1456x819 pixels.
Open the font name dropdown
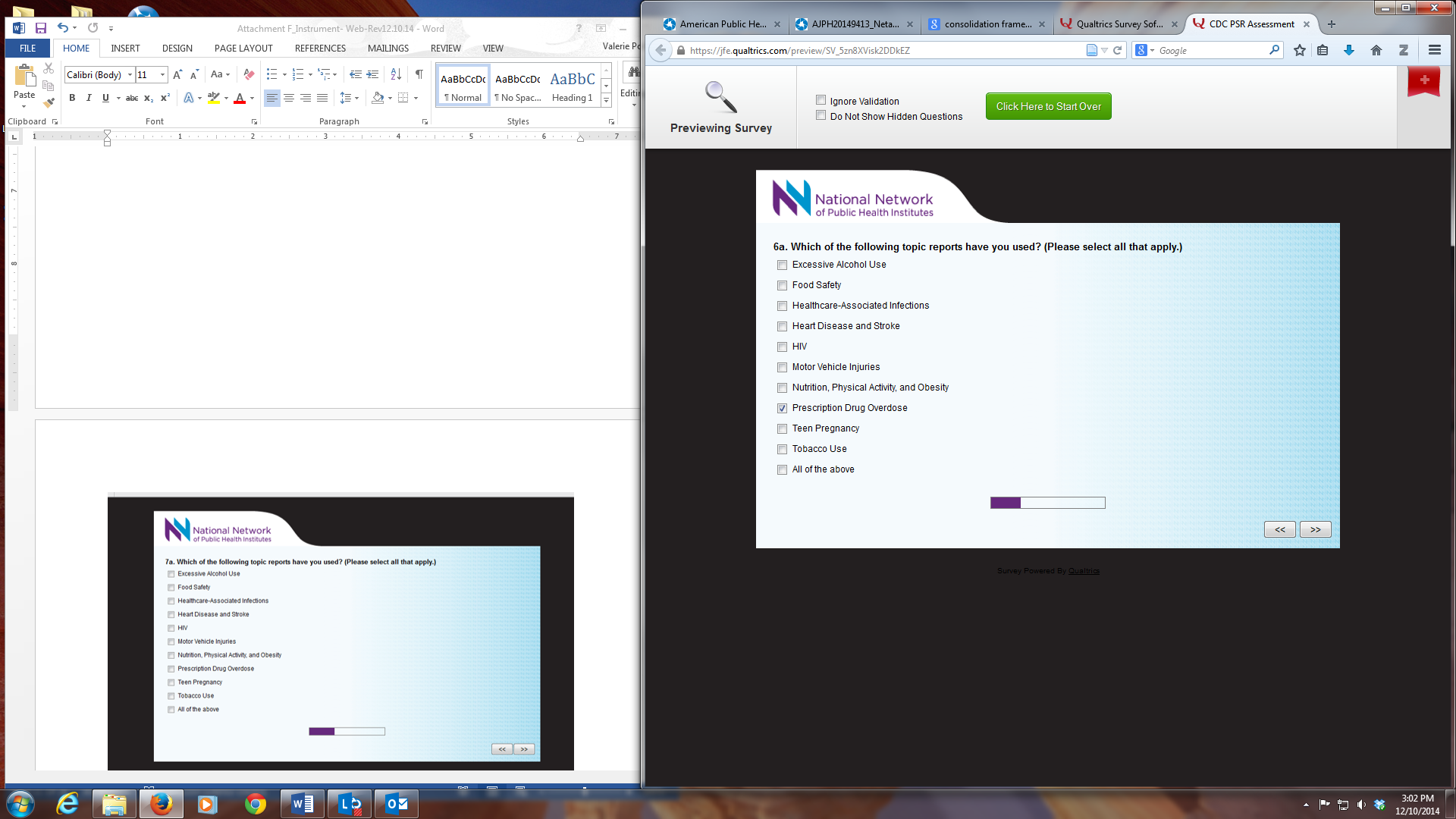(x=130, y=74)
